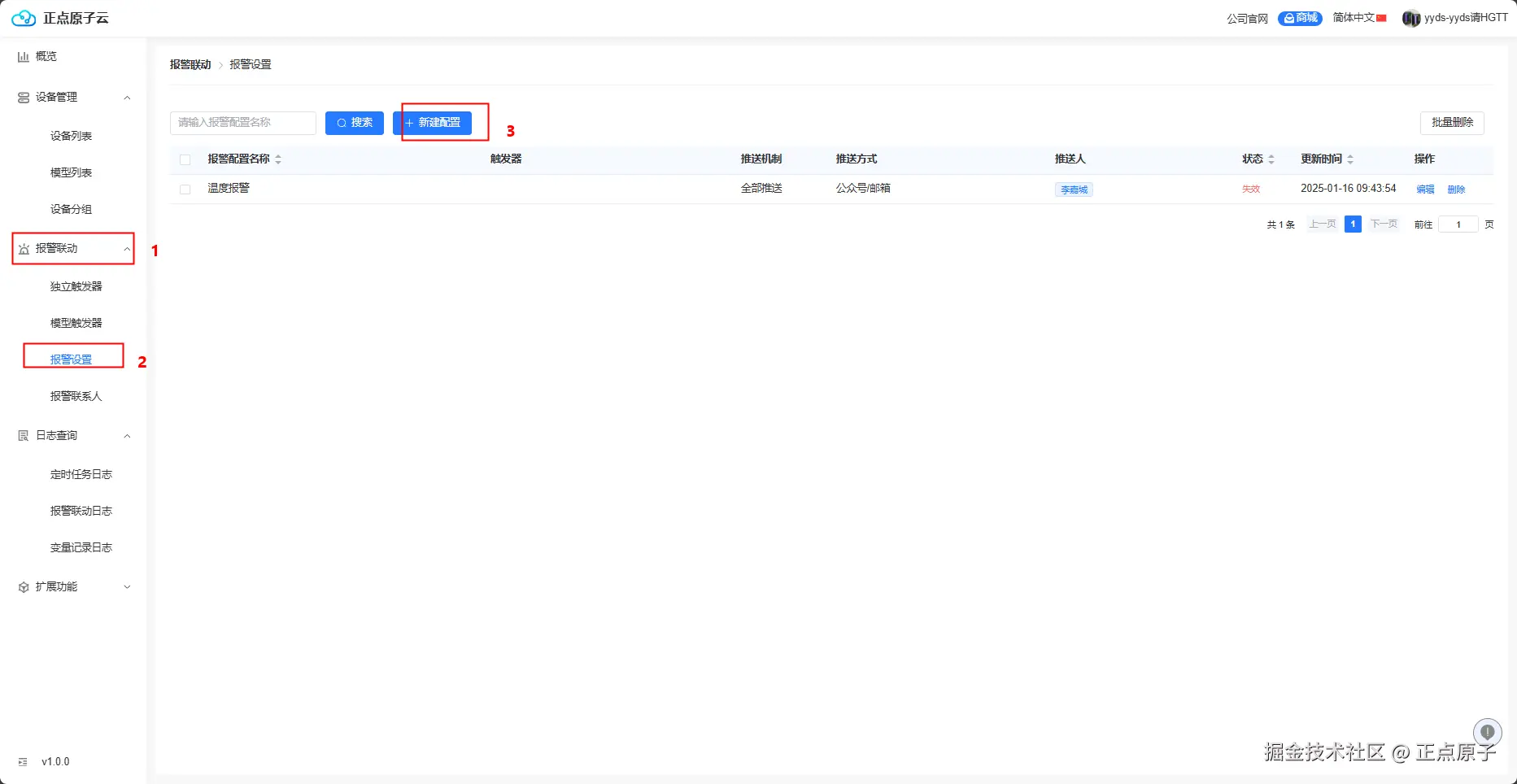
Task: Click the 商城 badge button
Action: [1300, 18]
